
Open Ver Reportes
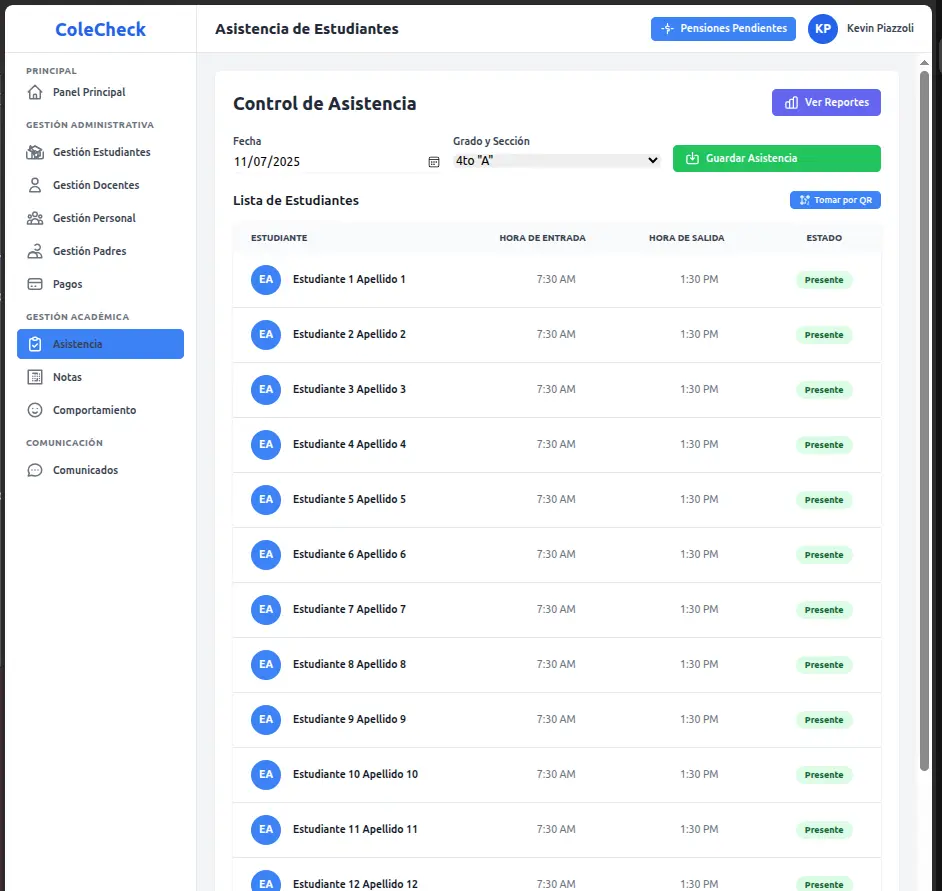826,102
